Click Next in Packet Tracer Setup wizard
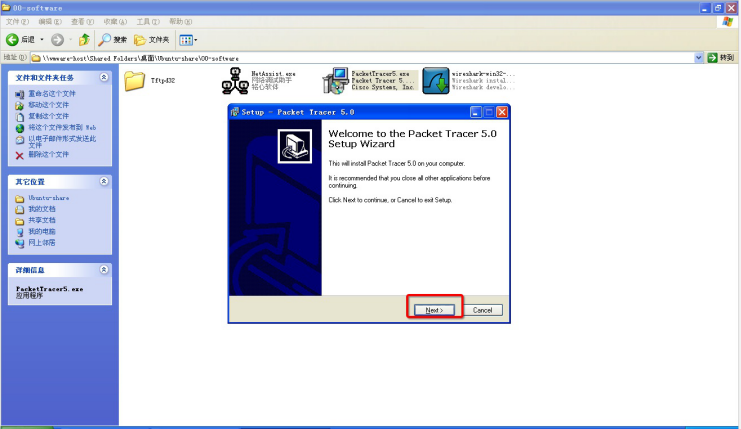This screenshot has width=741, height=429. [434, 310]
